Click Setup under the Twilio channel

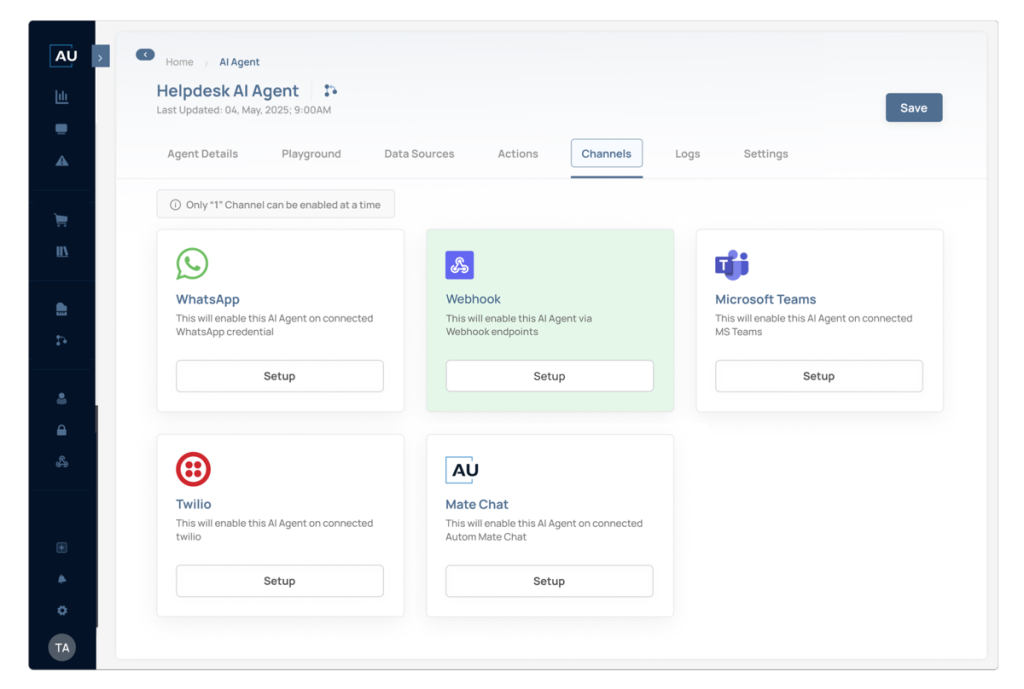click(x=279, y=581)
